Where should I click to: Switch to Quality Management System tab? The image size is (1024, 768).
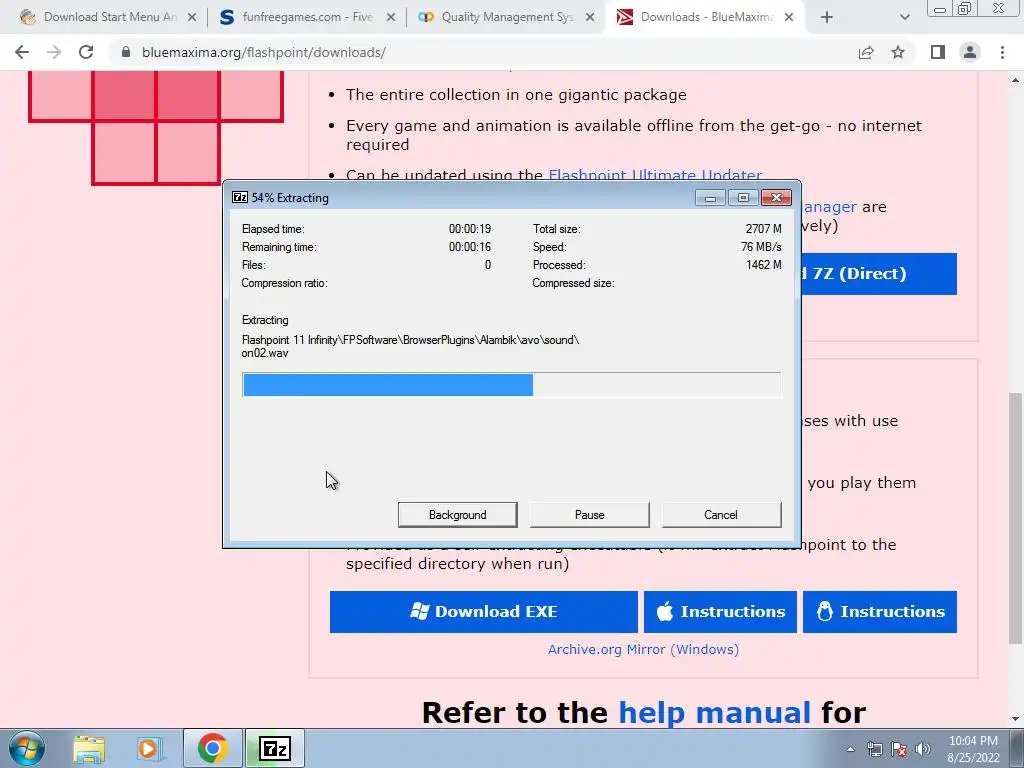point(506,17)
